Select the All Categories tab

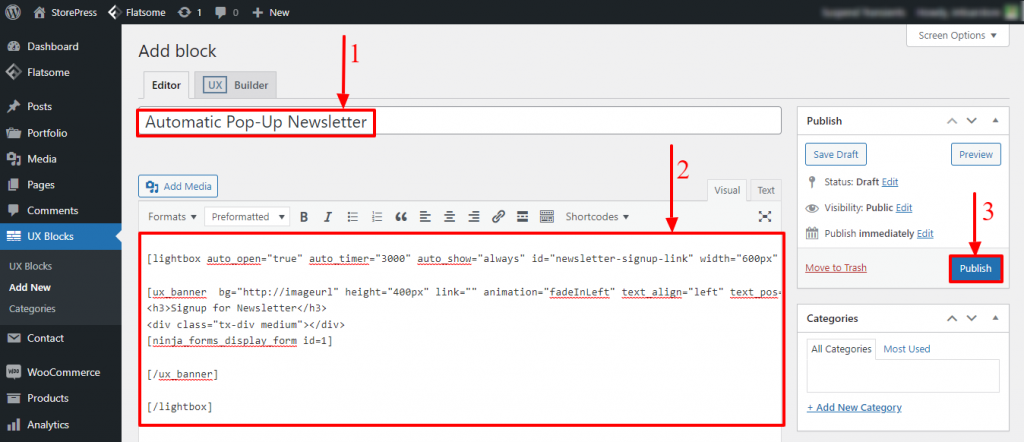[x=841, y=349]
